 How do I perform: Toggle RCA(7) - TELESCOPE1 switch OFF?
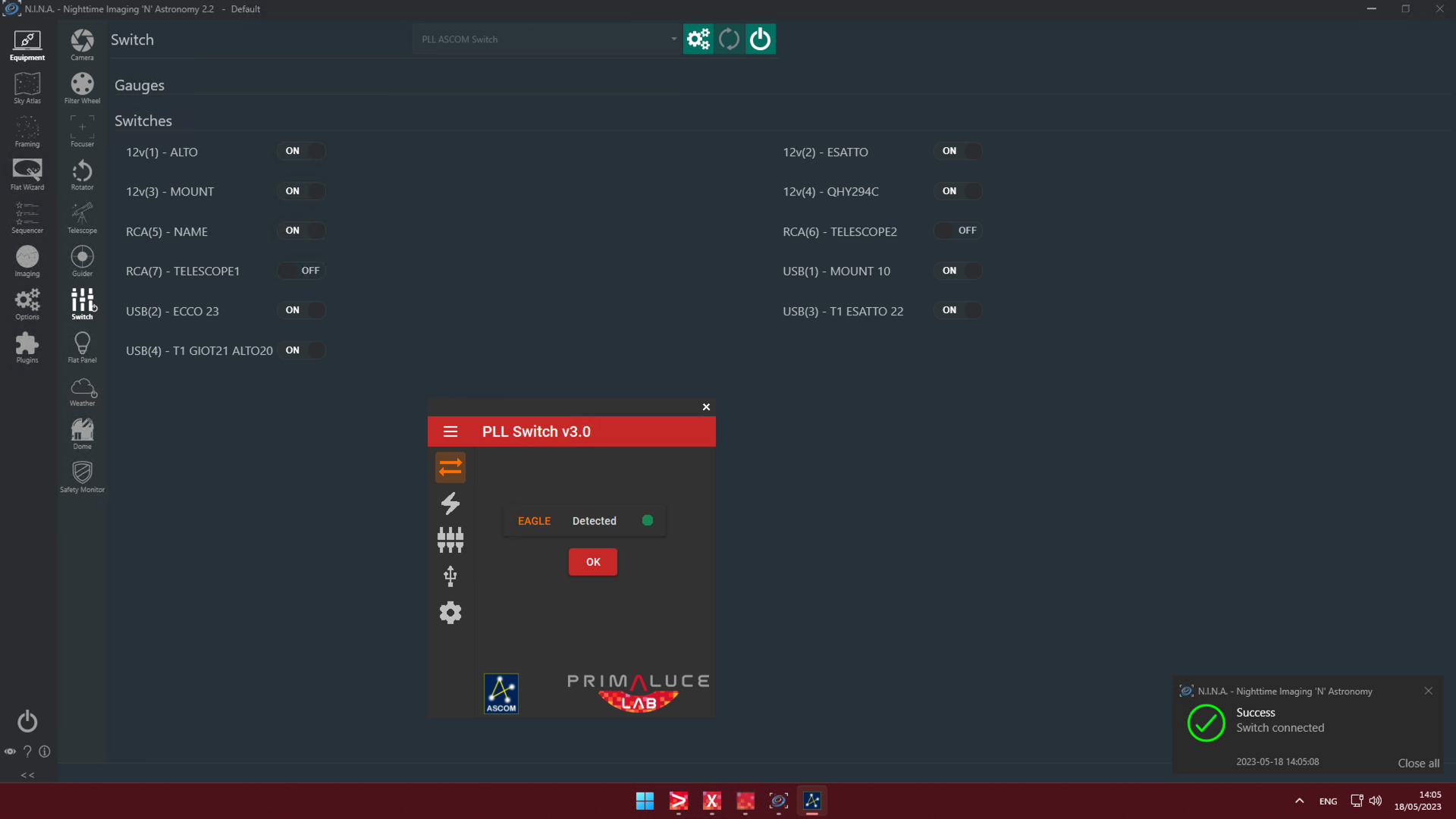[300, 270]
